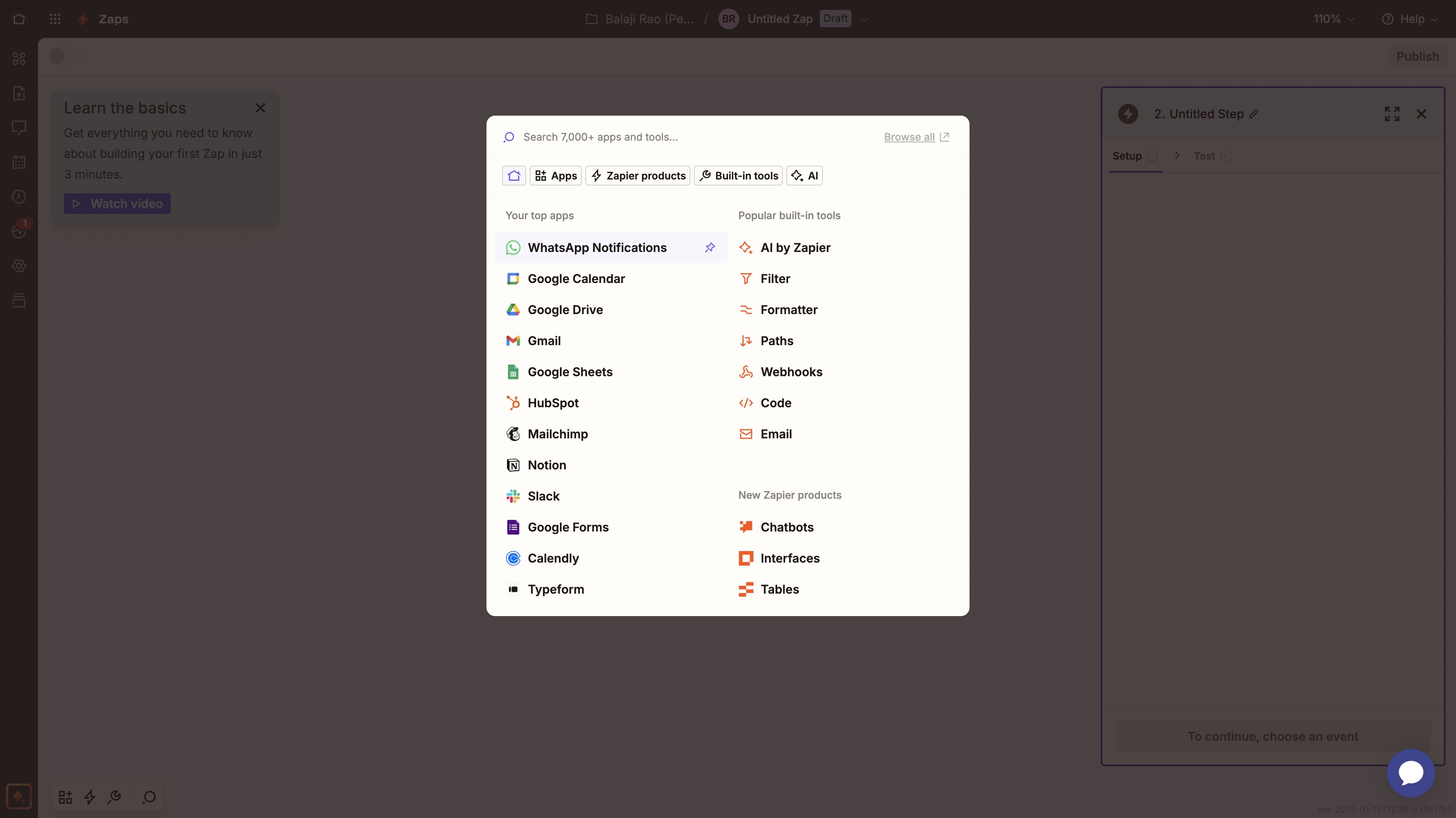The image size is (1456, 818).
Task: Choose Google Drive app
Action: pyautogui.click(x=610, y=310)
